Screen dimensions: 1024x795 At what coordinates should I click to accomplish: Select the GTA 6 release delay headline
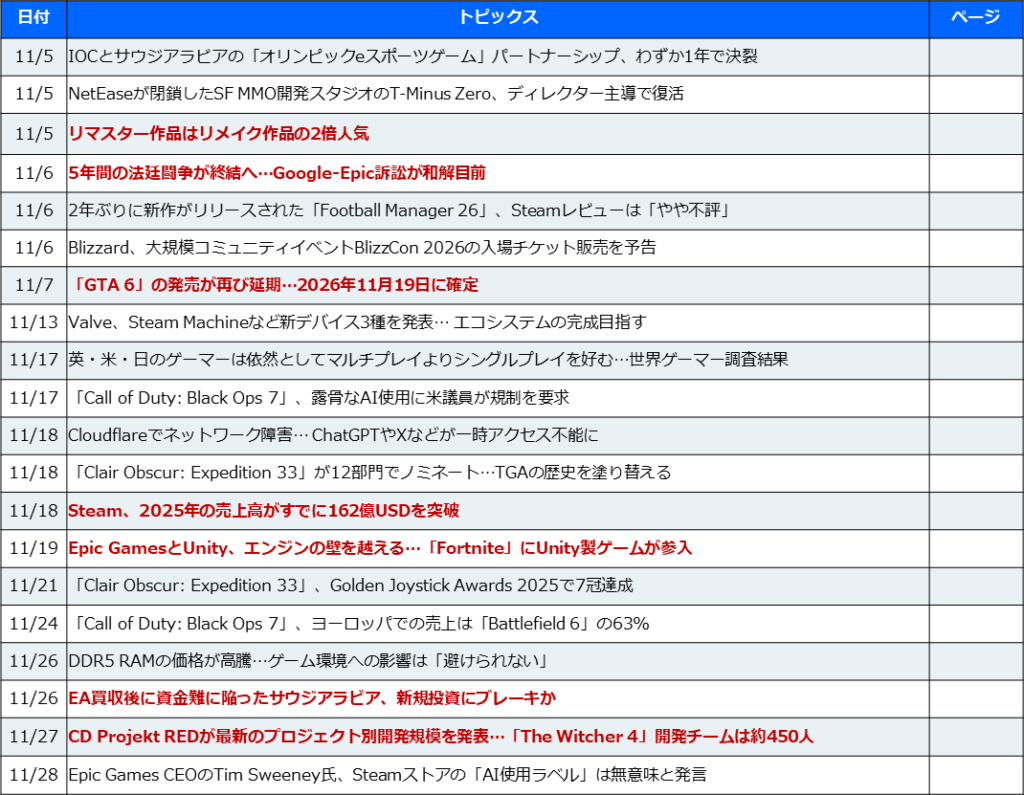point(273,285)
